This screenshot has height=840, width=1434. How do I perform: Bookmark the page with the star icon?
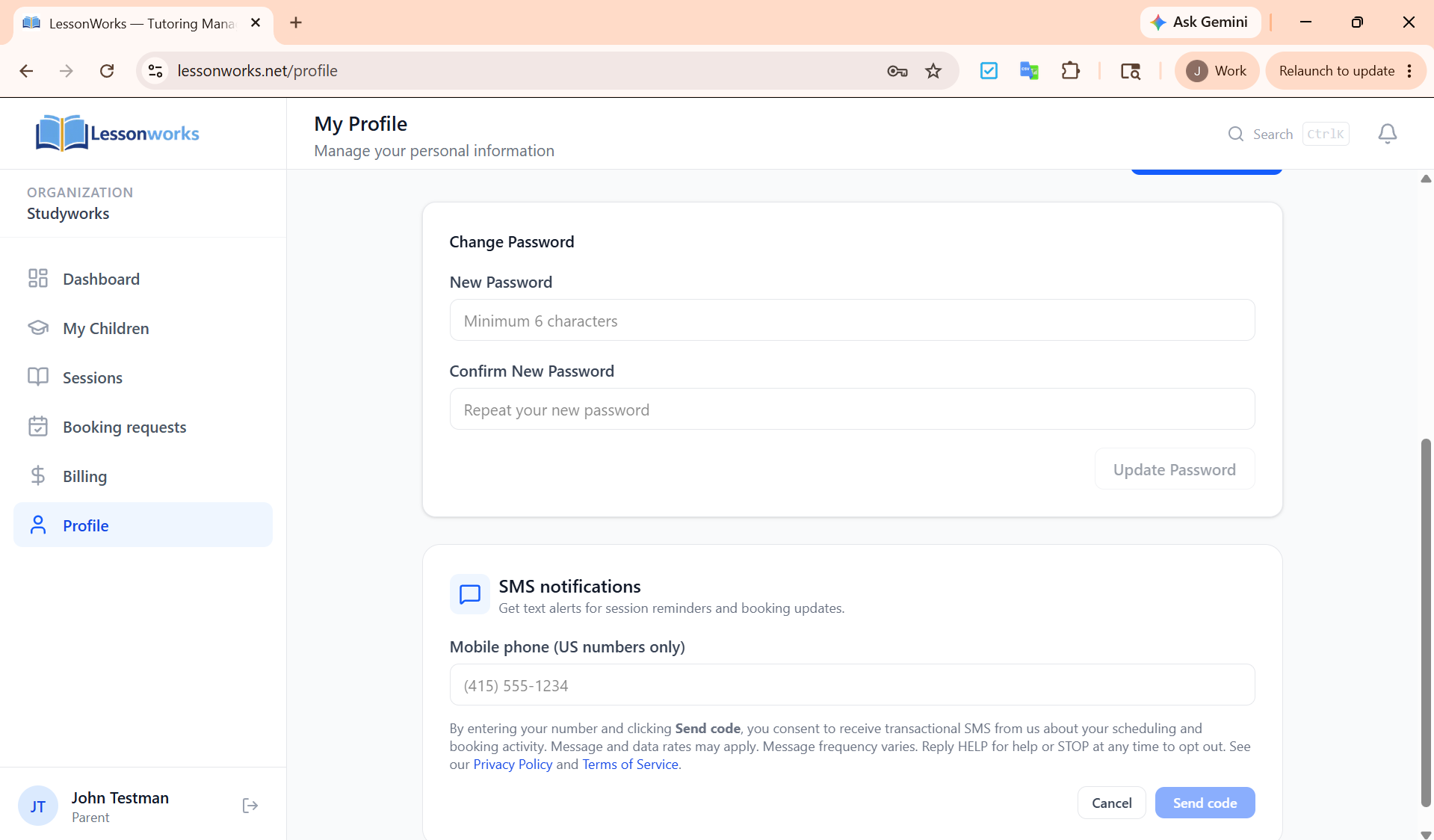tap(933, 71)
